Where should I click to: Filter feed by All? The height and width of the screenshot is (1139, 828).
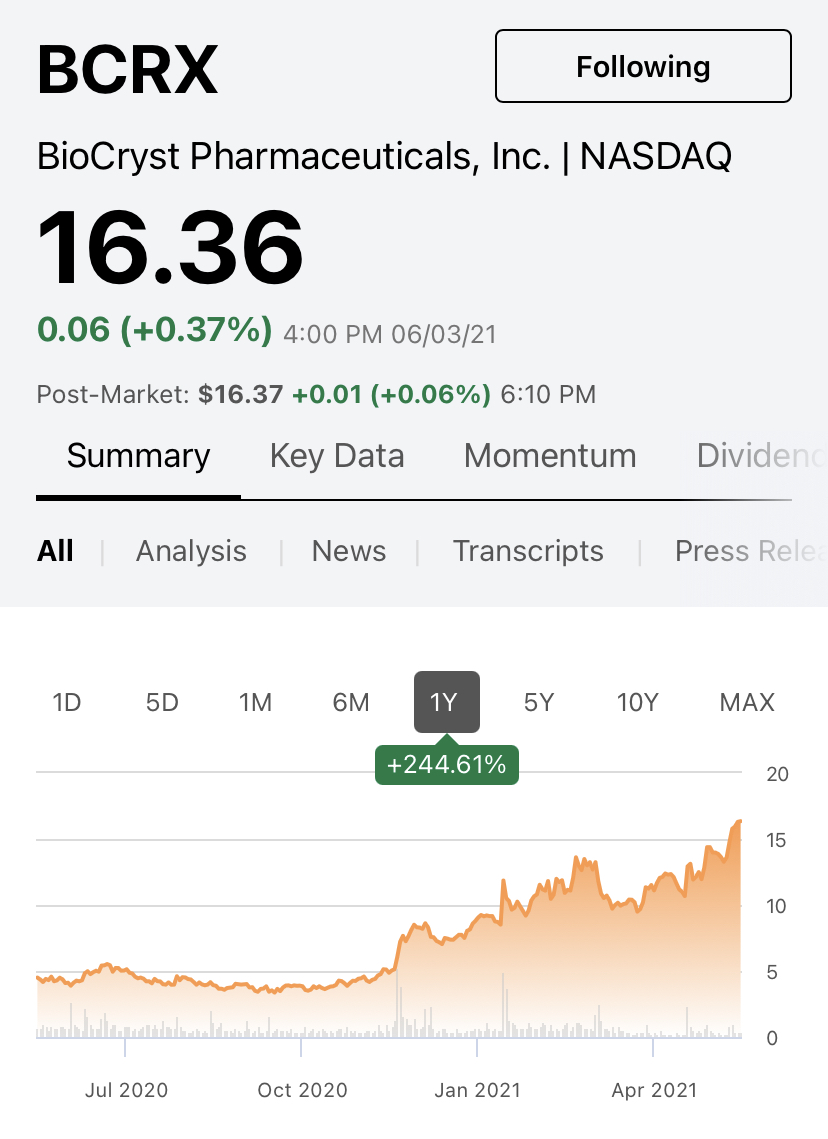55,551
